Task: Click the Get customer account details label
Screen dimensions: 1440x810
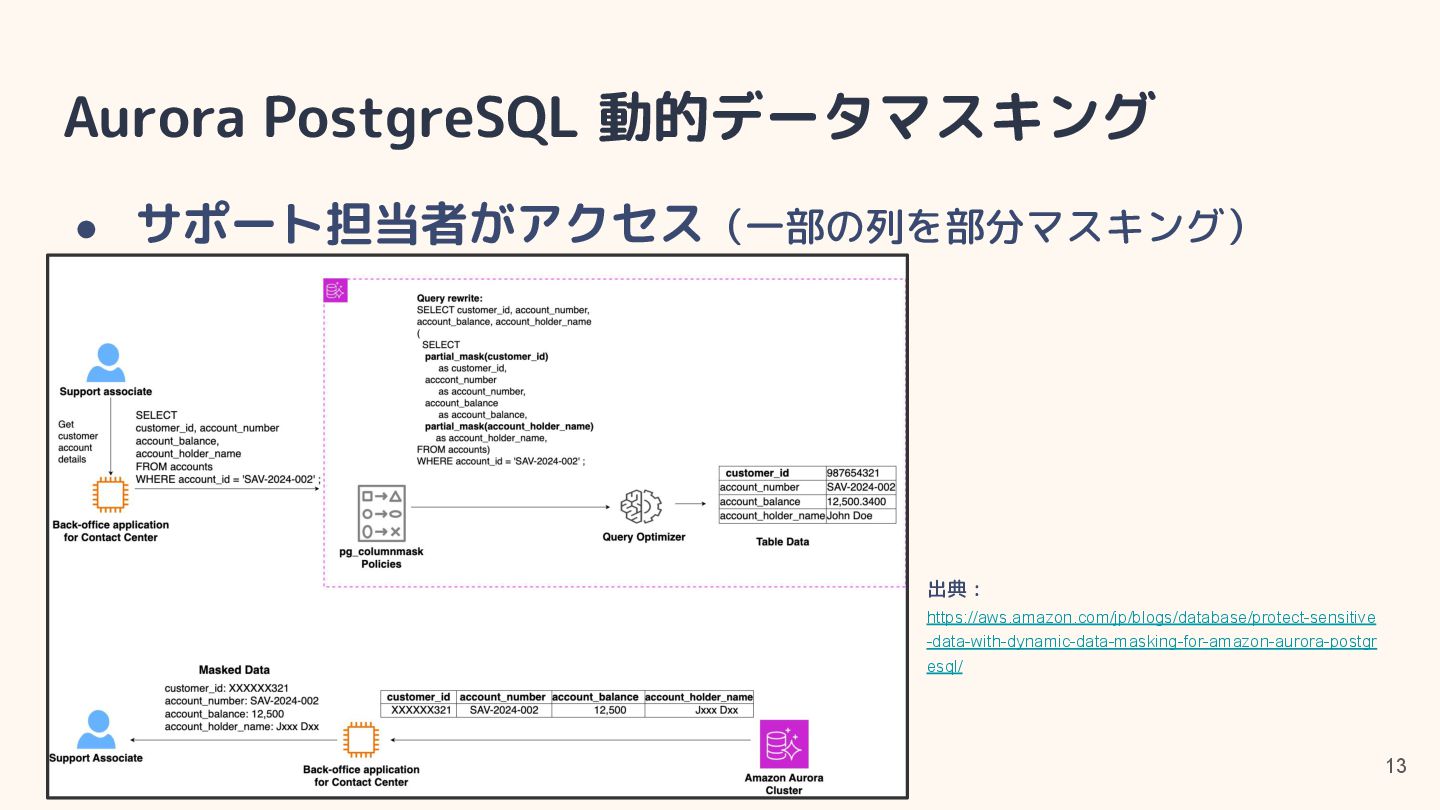Action: (78, 442)
